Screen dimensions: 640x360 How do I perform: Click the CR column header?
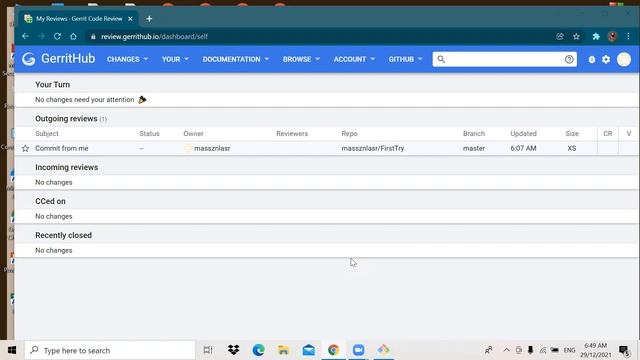[608, 134]
